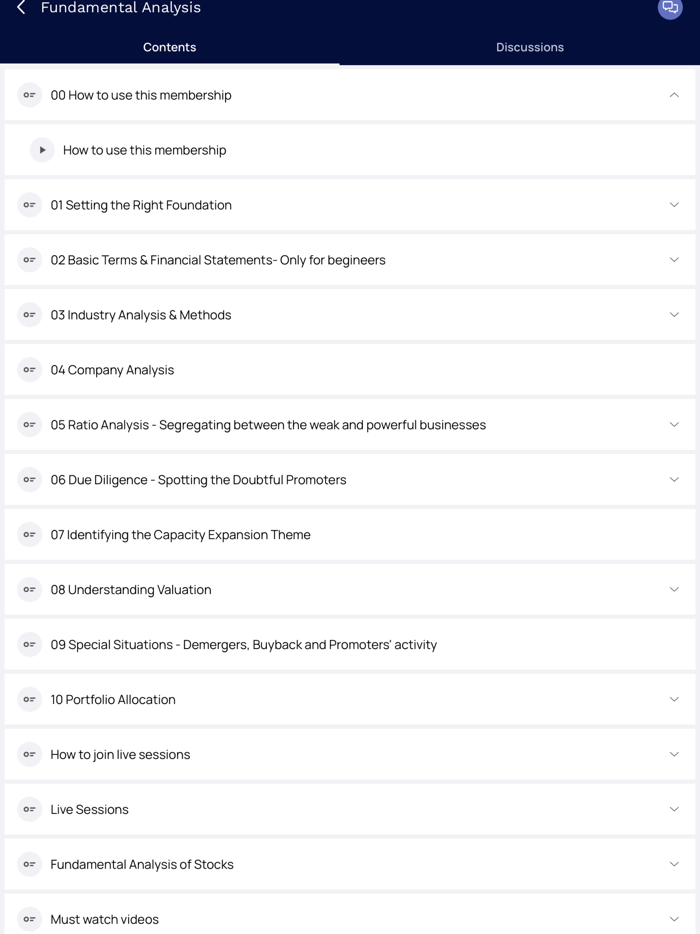This screenshot has width=700, height=934.
Task: Click play icon beside How to use this membership
Action: click(x=42, y=150)
